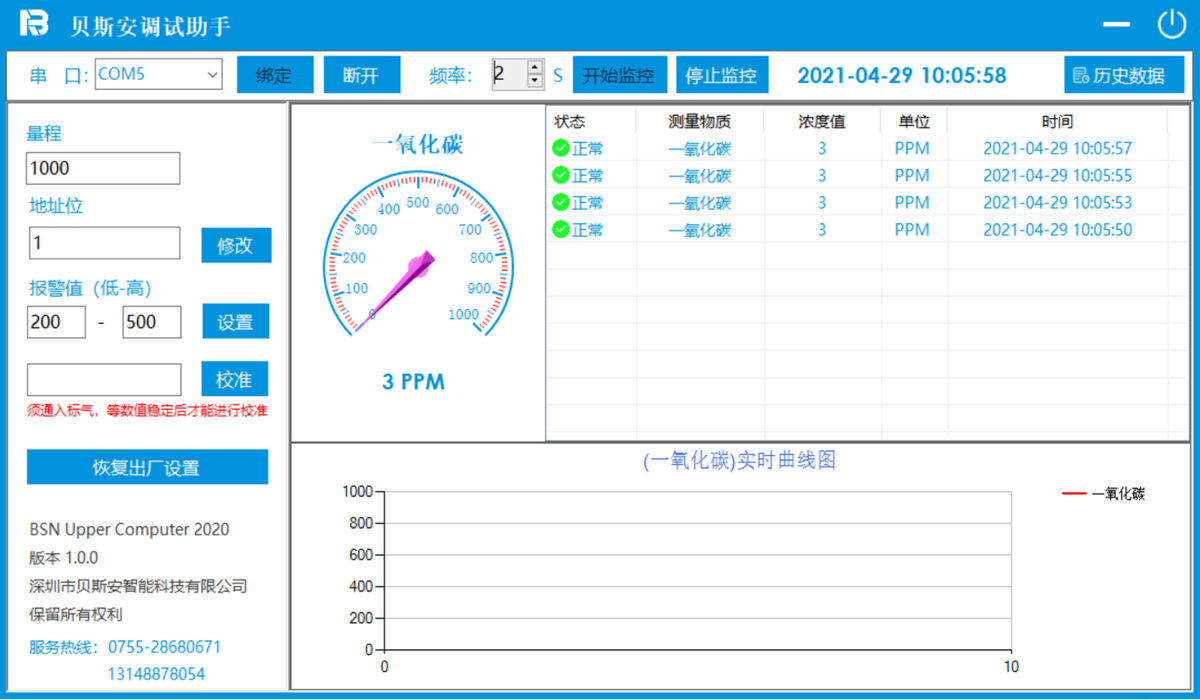Expand the COM5 serial port dropdown

[212, 74]
